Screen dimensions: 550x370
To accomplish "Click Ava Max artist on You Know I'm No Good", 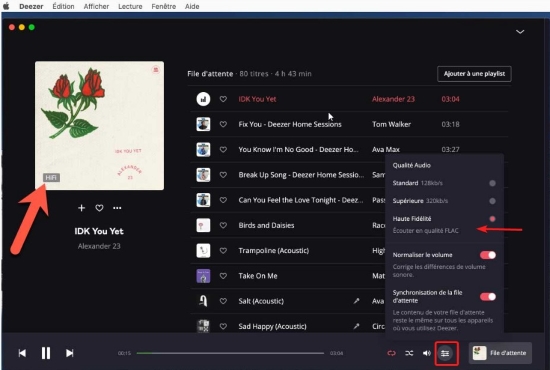I will [386, 150].
